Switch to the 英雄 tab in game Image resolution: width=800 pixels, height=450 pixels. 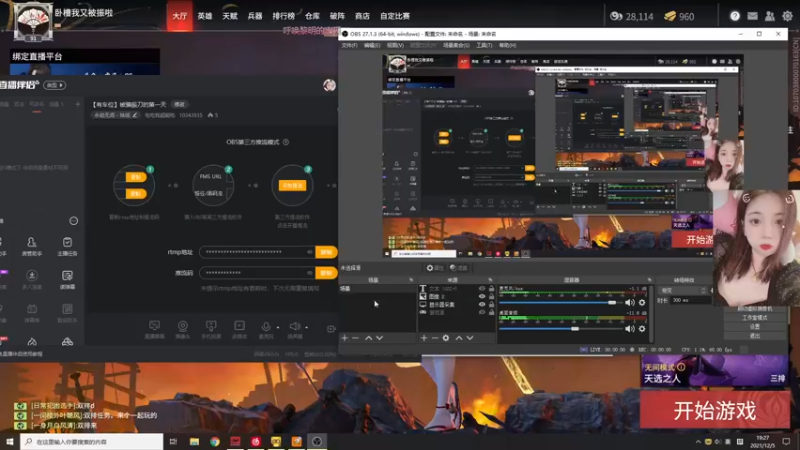coord(205,16)
